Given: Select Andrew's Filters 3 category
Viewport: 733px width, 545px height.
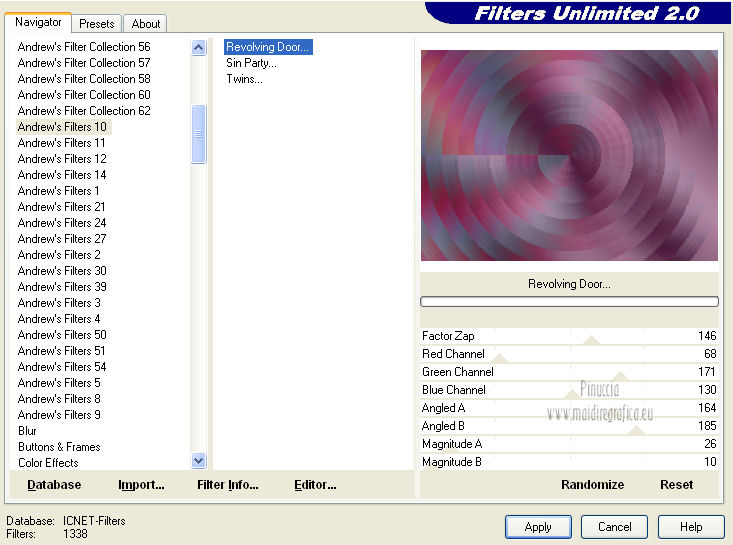Looking at the screenshot, I should [x=59, y=303].
